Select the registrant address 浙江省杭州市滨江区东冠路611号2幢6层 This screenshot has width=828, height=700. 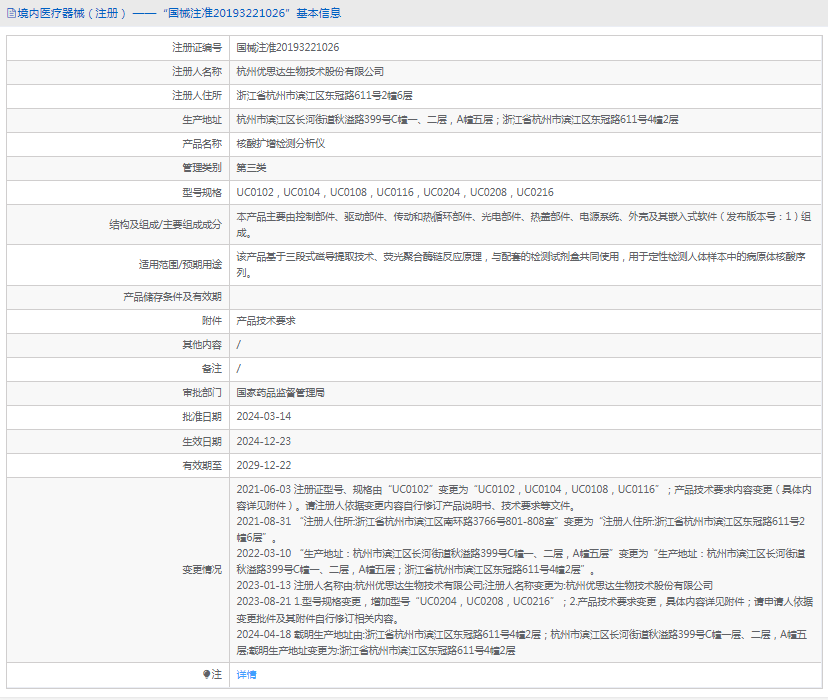(x=324, y=96)
